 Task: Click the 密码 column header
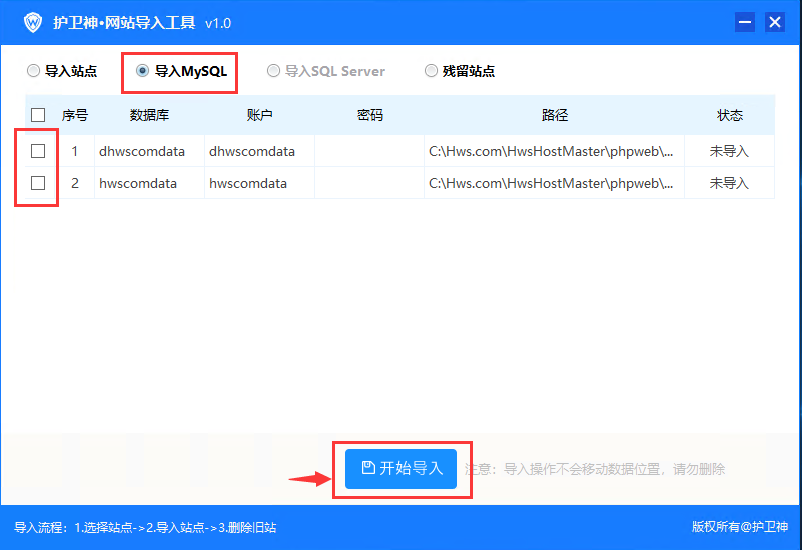369,115
